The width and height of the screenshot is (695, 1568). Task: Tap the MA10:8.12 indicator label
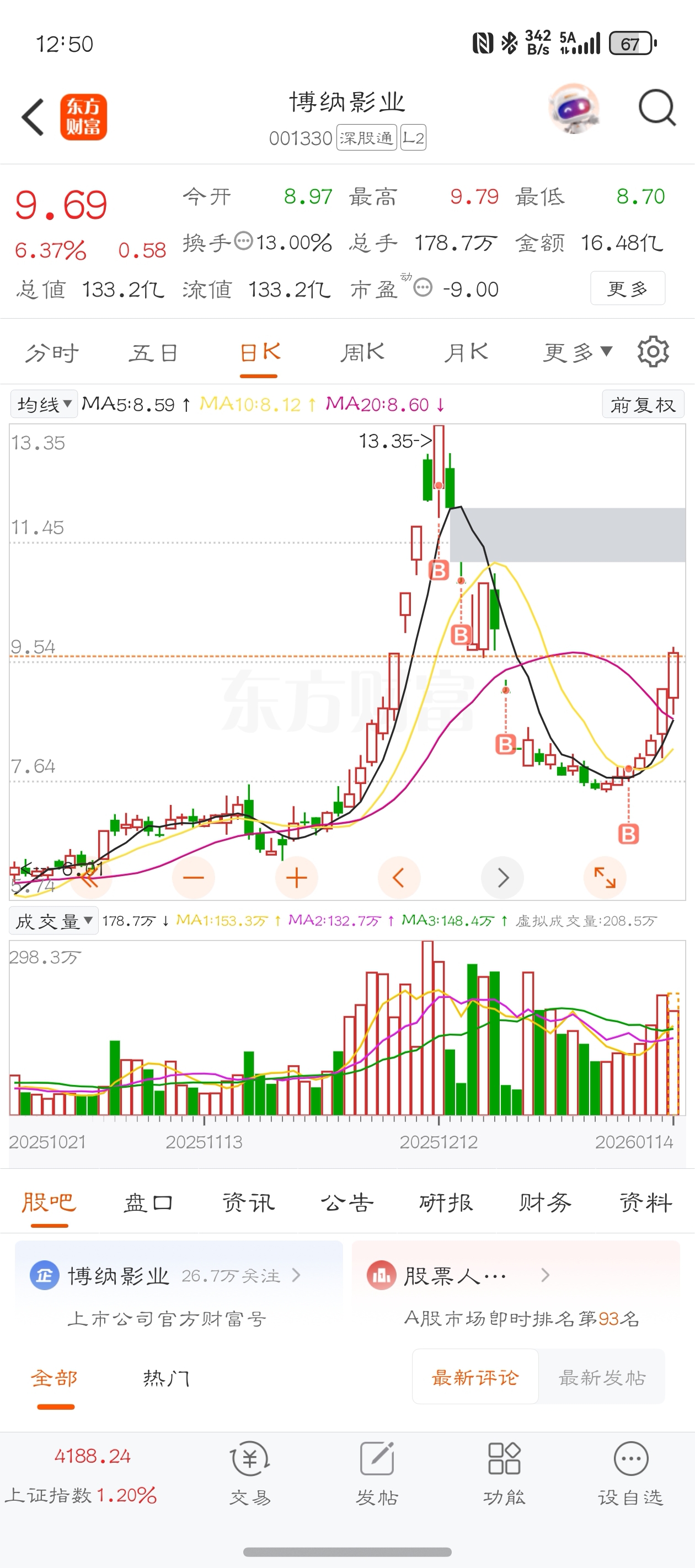[258, 404]
